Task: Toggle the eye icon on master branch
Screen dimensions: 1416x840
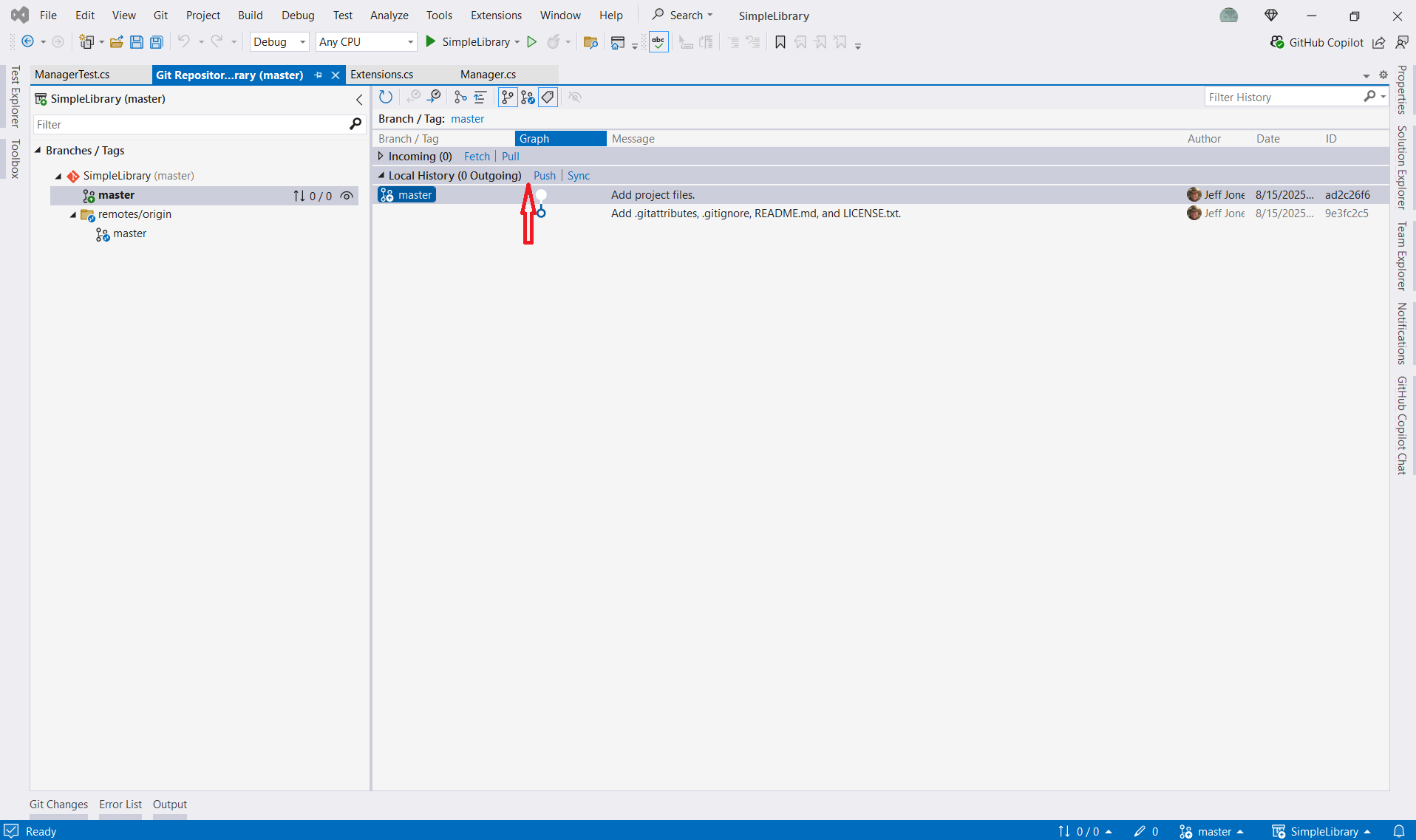Action: [x=347, y=196]
